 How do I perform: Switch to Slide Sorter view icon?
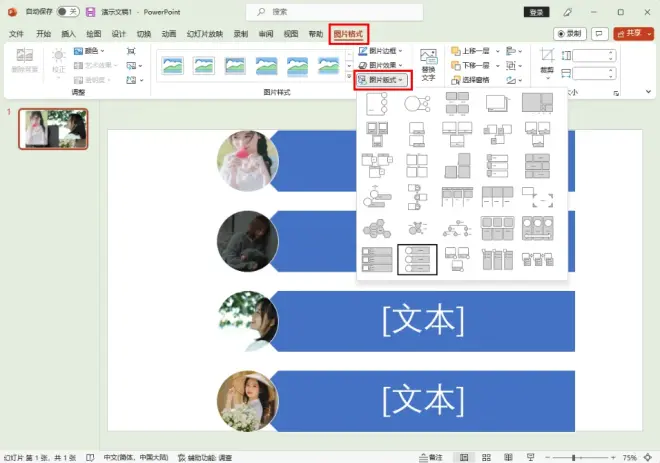pyautogui.click(x=486, y=457)
